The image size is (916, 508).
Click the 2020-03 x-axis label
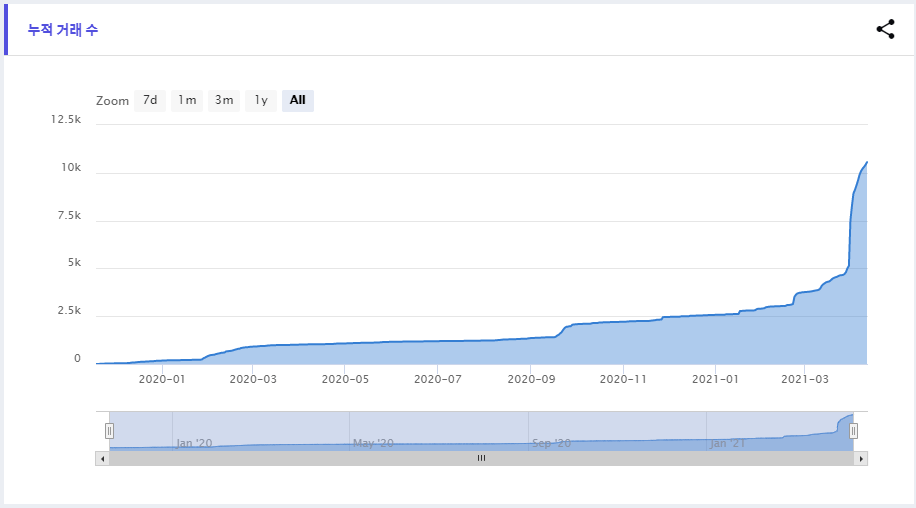click(x=253, y=379)
